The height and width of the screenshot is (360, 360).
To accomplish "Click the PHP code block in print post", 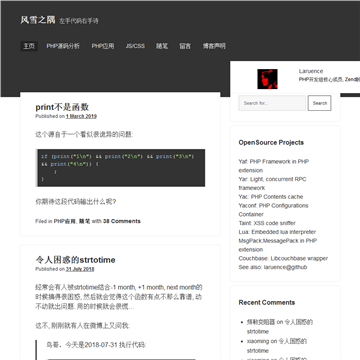I will [120, 168].
